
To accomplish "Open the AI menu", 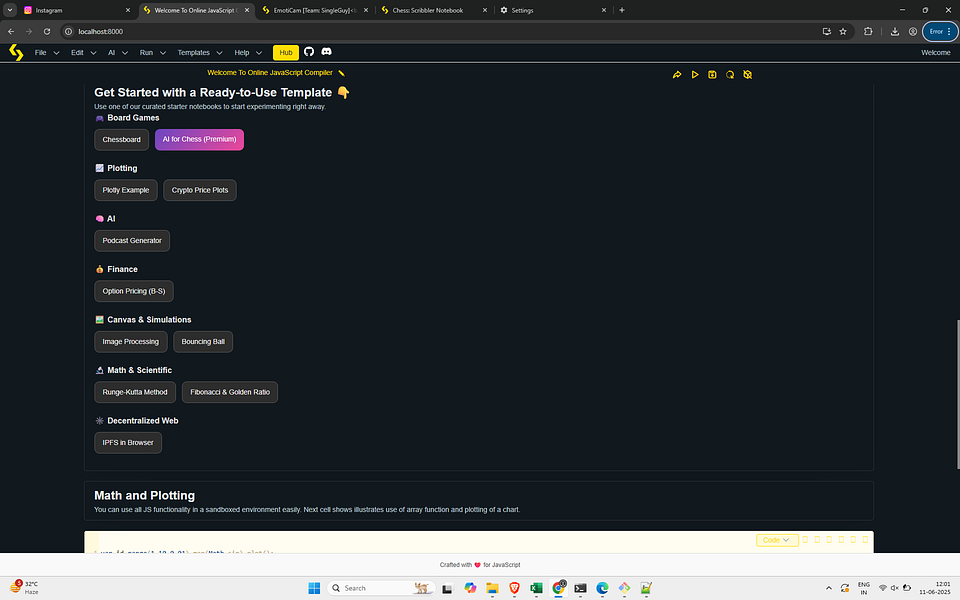I will point(118,53).
